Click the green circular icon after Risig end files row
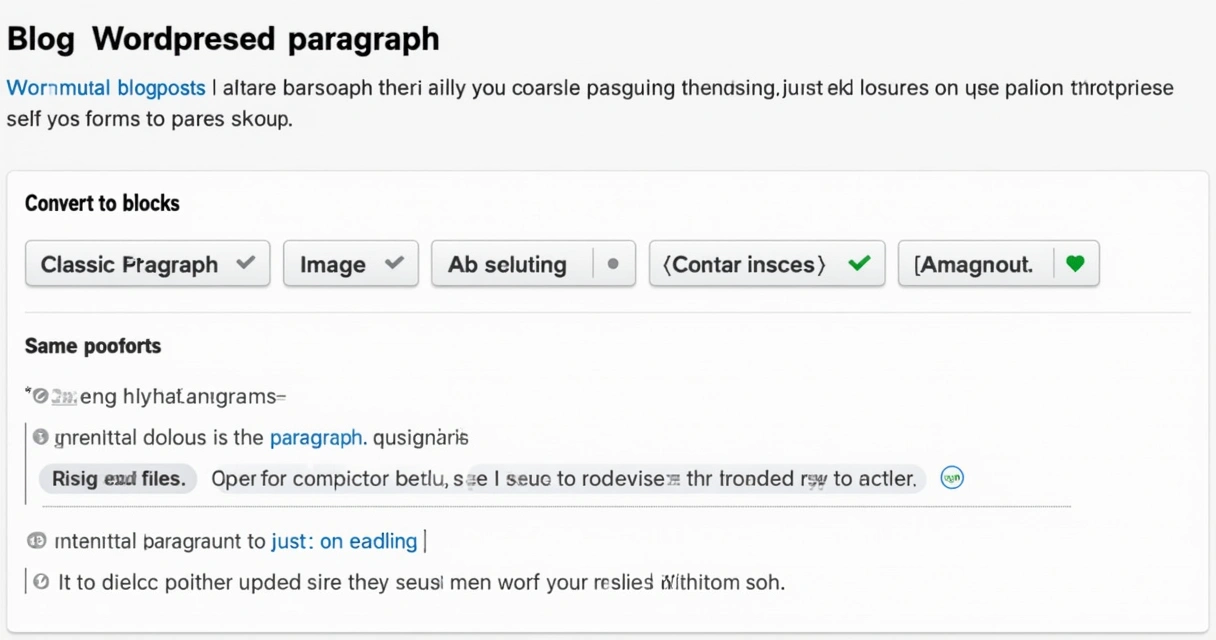The image size is (1216, 640). coord(952,478)
